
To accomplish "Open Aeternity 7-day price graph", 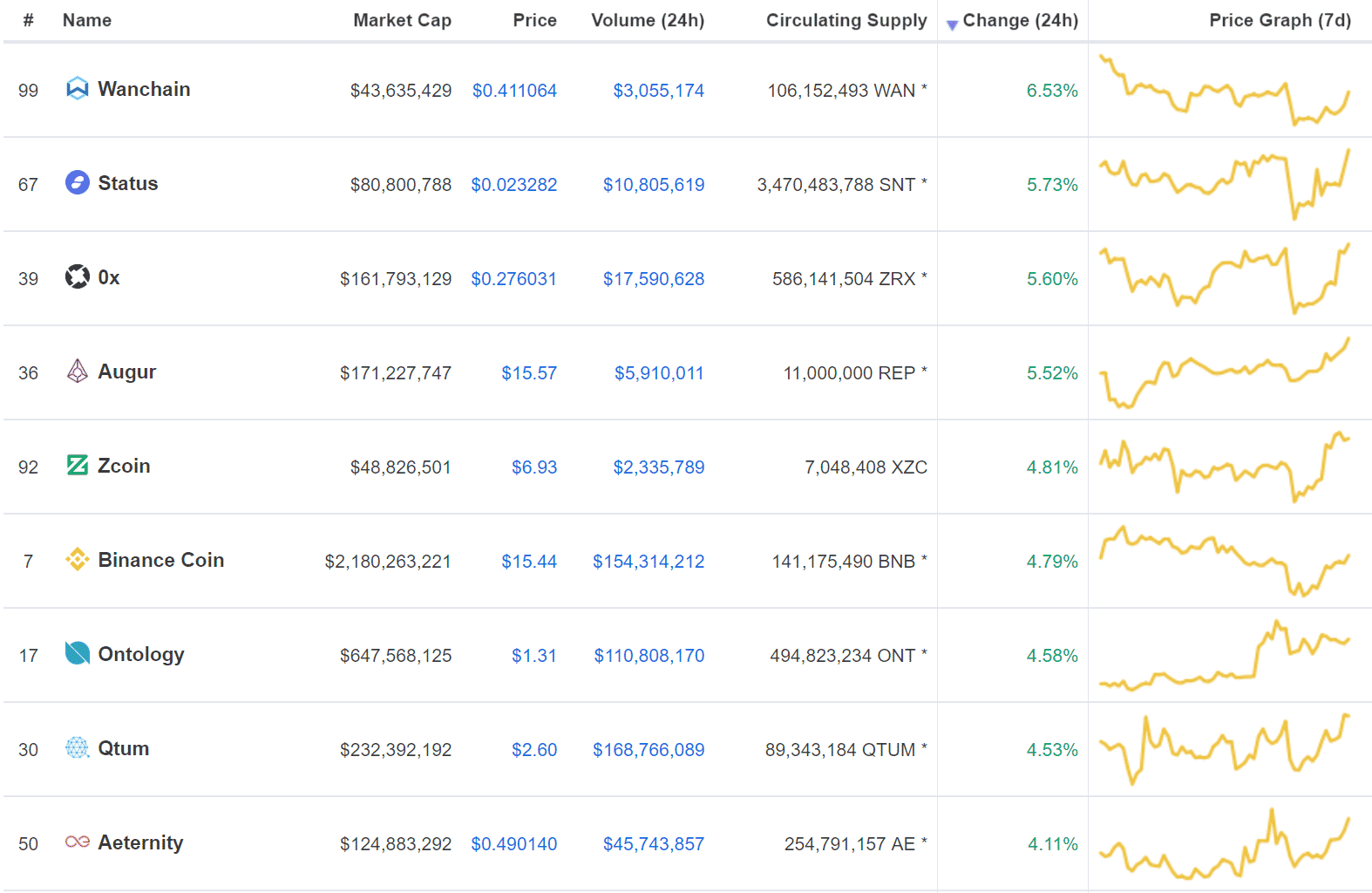I will [1225, 843].
